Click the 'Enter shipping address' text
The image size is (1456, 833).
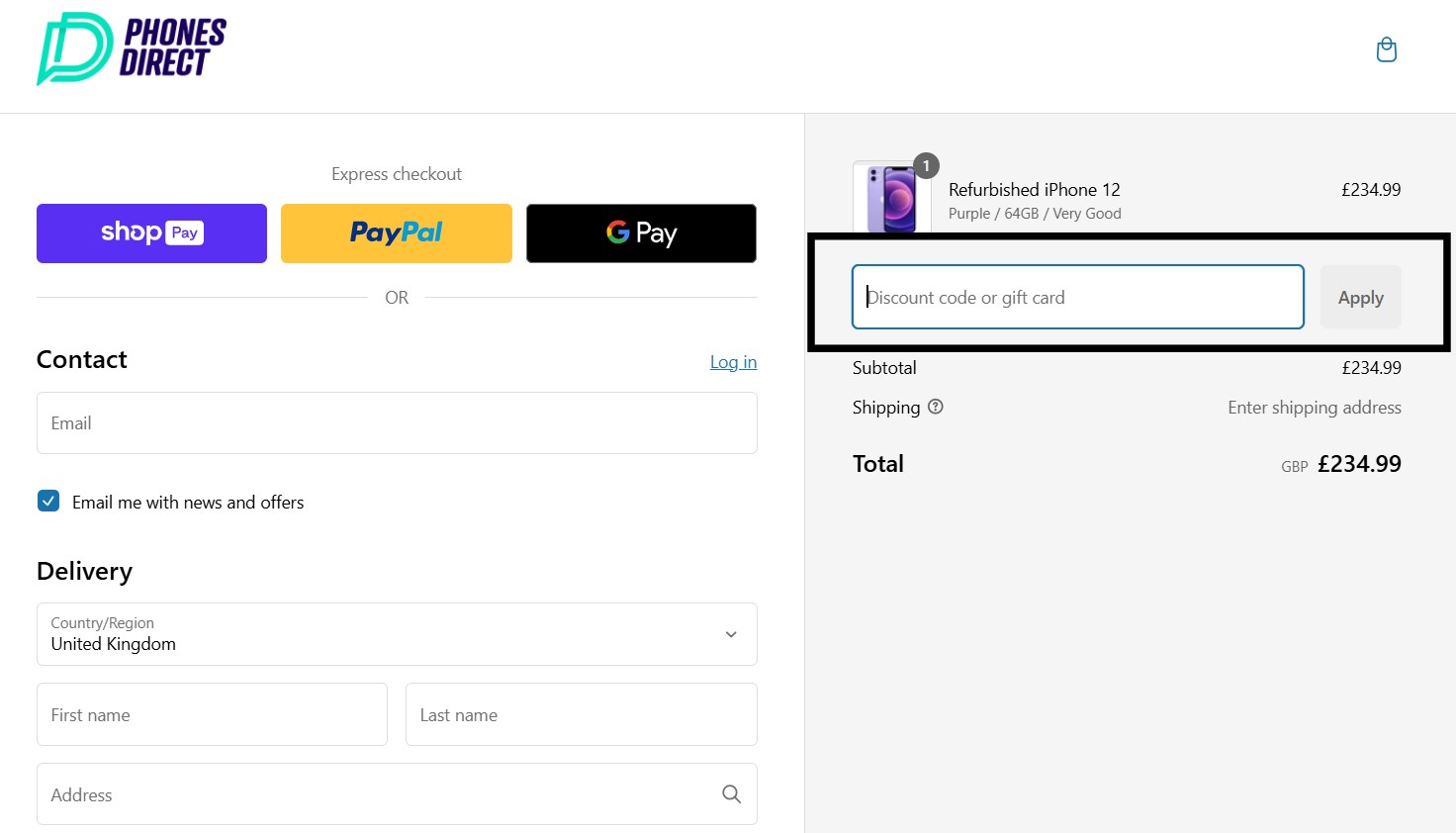pyautogui.click(x=1315, y=408)
